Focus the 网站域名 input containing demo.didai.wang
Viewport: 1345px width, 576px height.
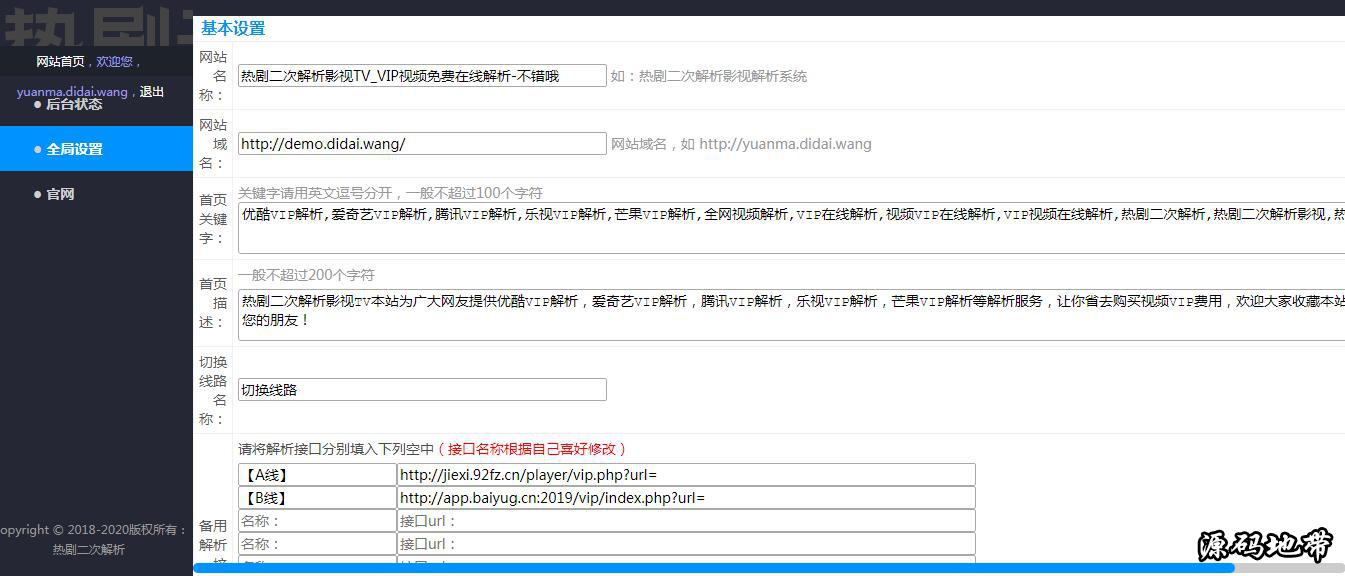click(x=422, y=144)
